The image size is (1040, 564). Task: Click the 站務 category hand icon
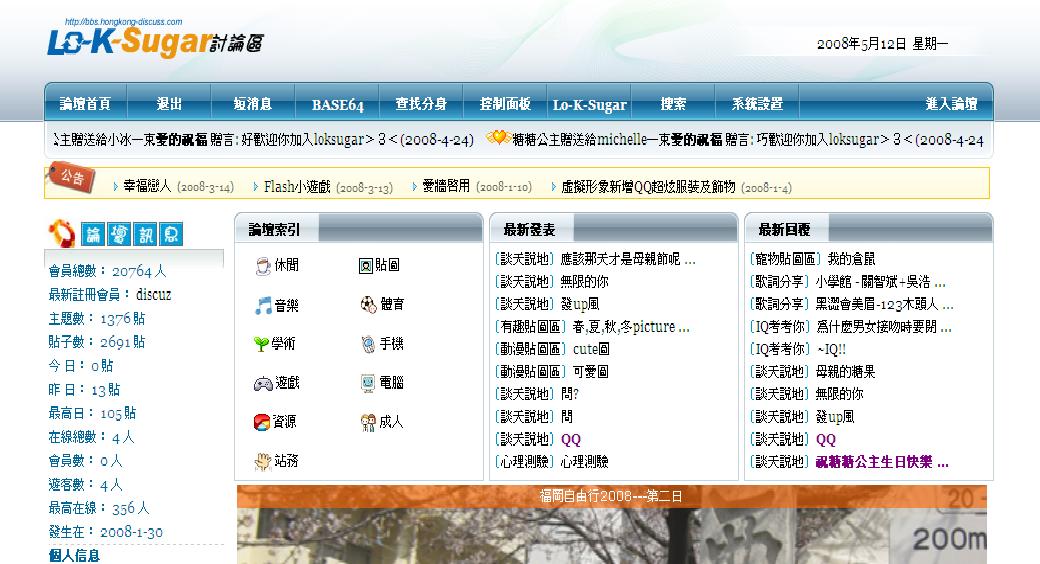tap(263, 461)
